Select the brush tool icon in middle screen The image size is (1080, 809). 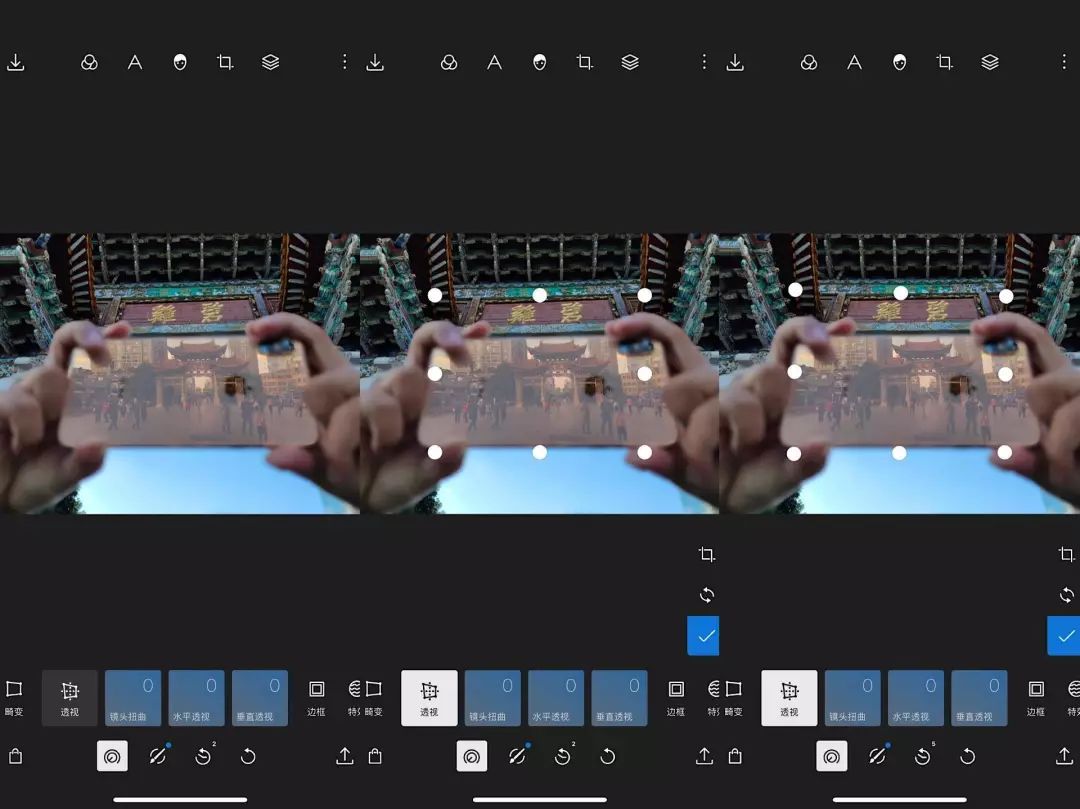click(518, 756)
